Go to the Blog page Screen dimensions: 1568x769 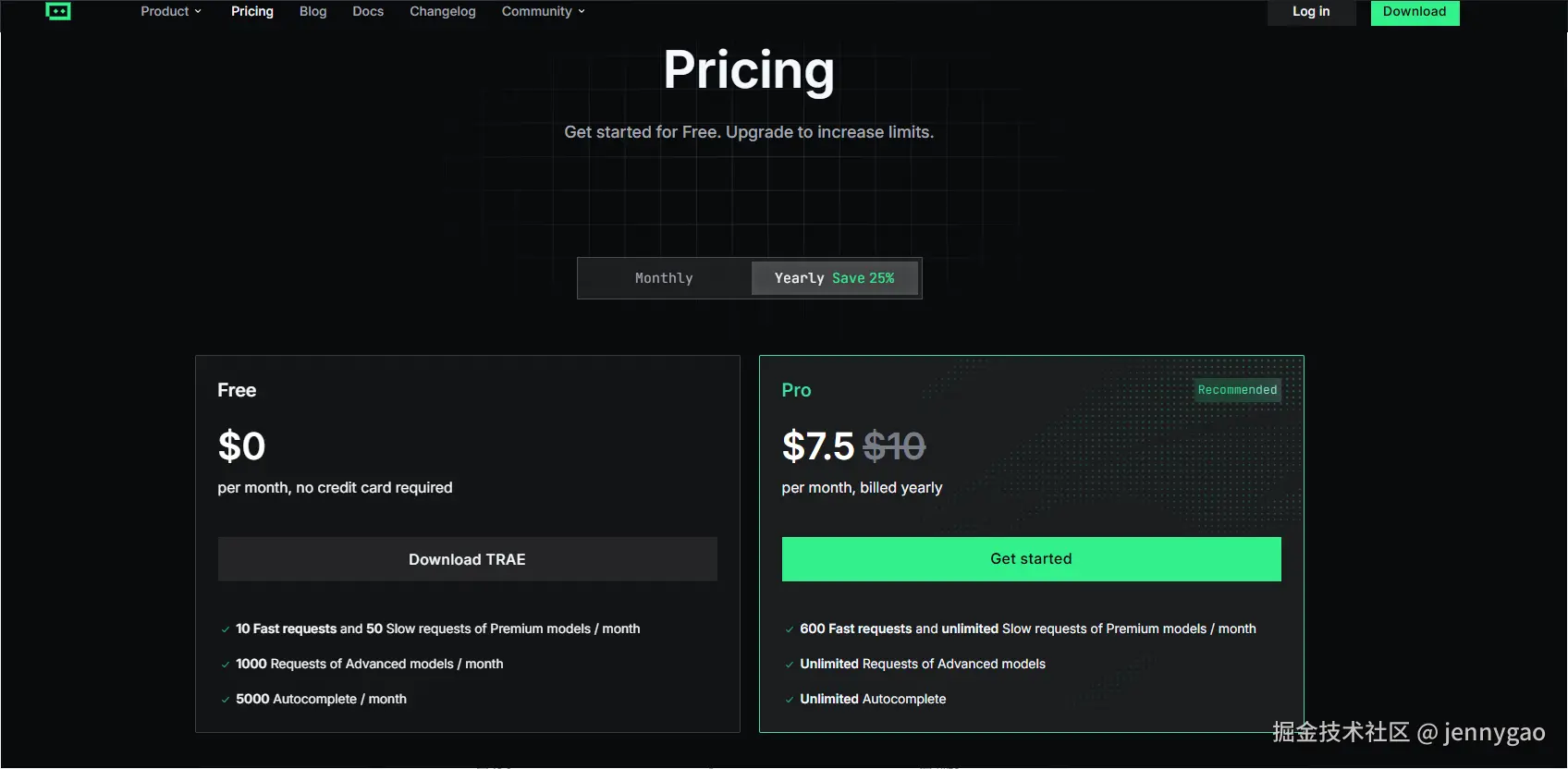(312, 11)
